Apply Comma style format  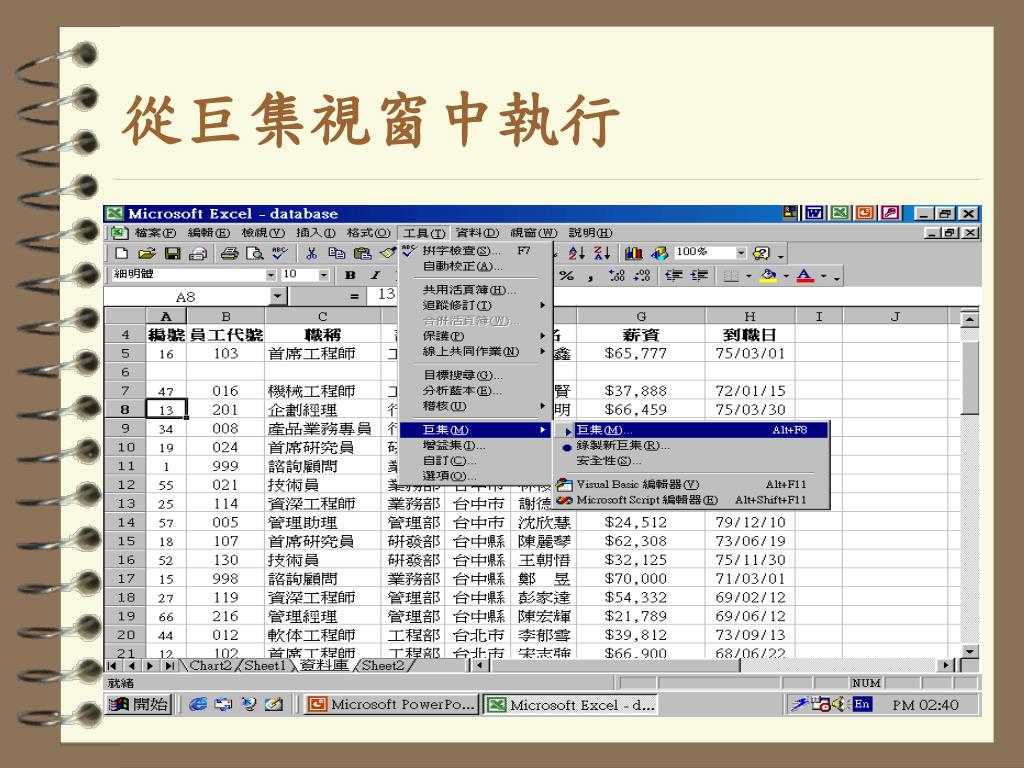tap(590, 276)
